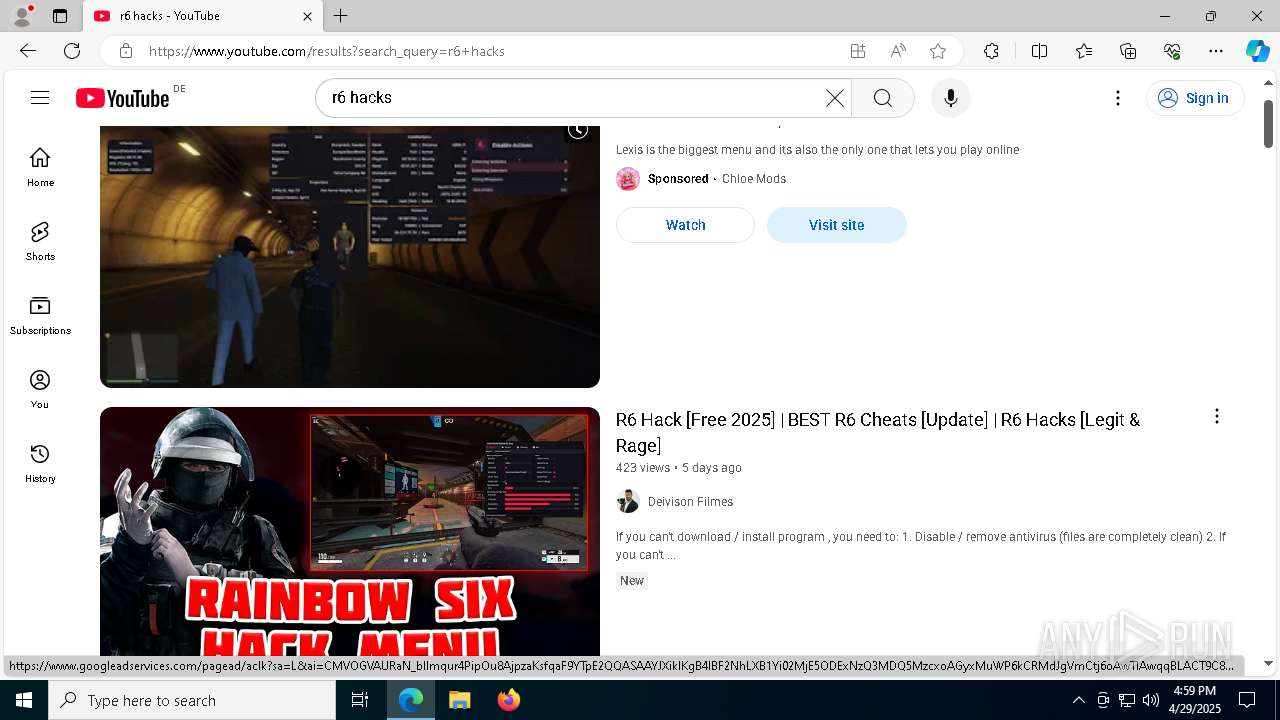Open Collections in Edge toolbar
The width and height of the screenshot is (1280, 720).
1128,51
